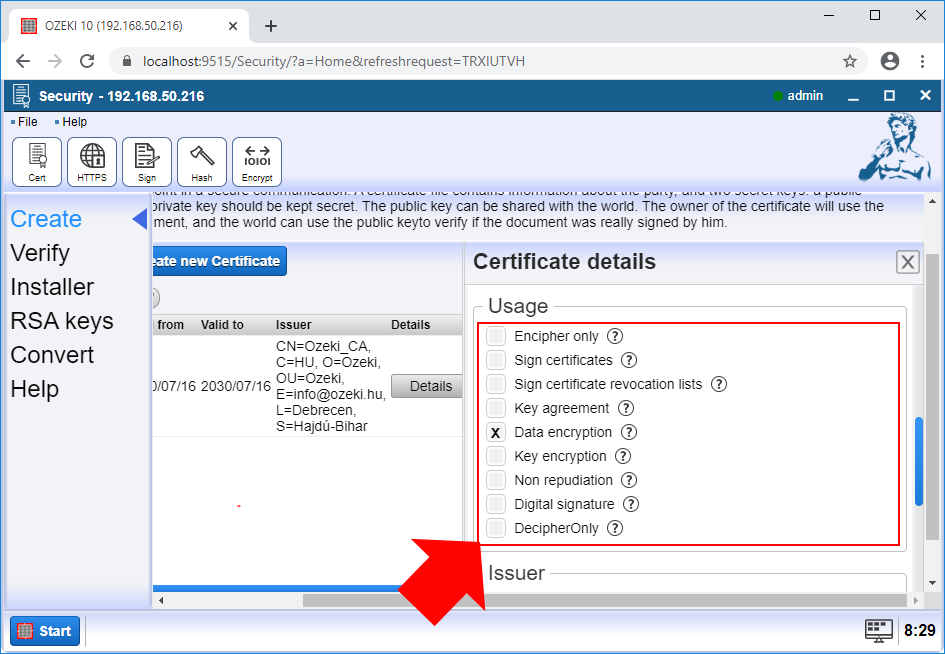Select RSA keys in the left sidebar

pyautogui.click(x=62, y=321)
